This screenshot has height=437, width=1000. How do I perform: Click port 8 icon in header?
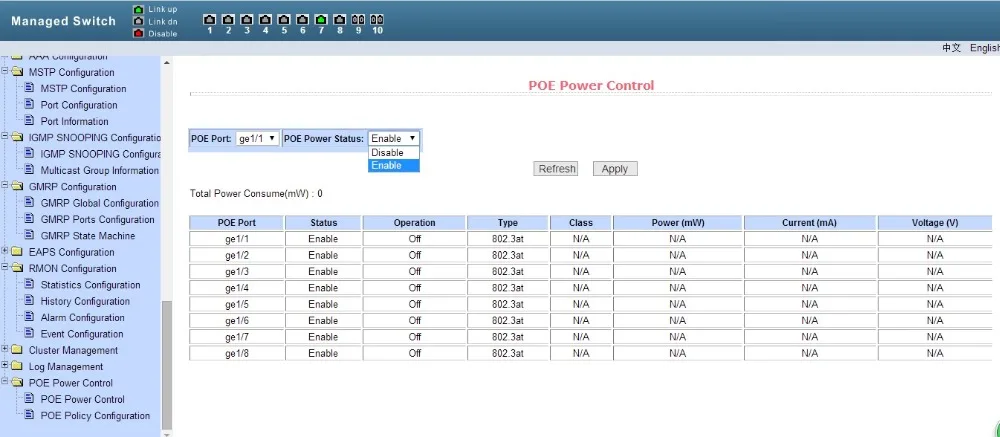(340, 20)
